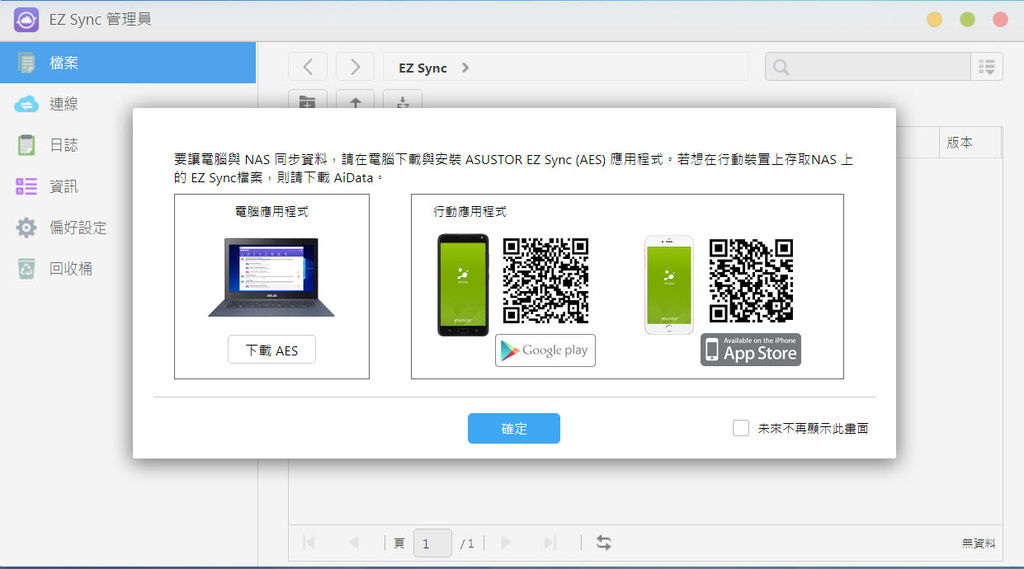Open the 檔案 sidebar section
Viewport: 1024px width, 569px height.
coord(128,63)
